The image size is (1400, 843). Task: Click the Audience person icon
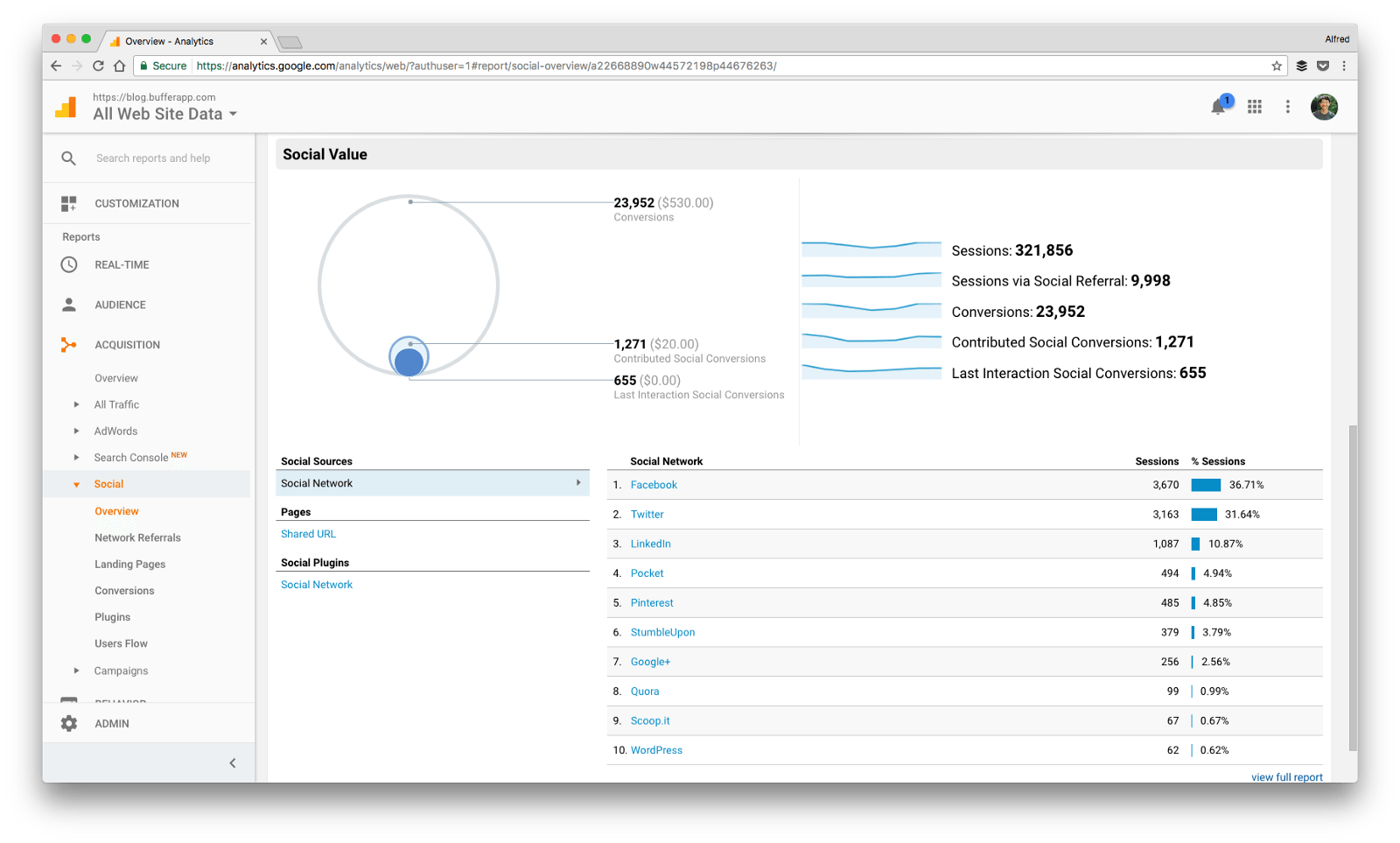[x=69, y=305]
